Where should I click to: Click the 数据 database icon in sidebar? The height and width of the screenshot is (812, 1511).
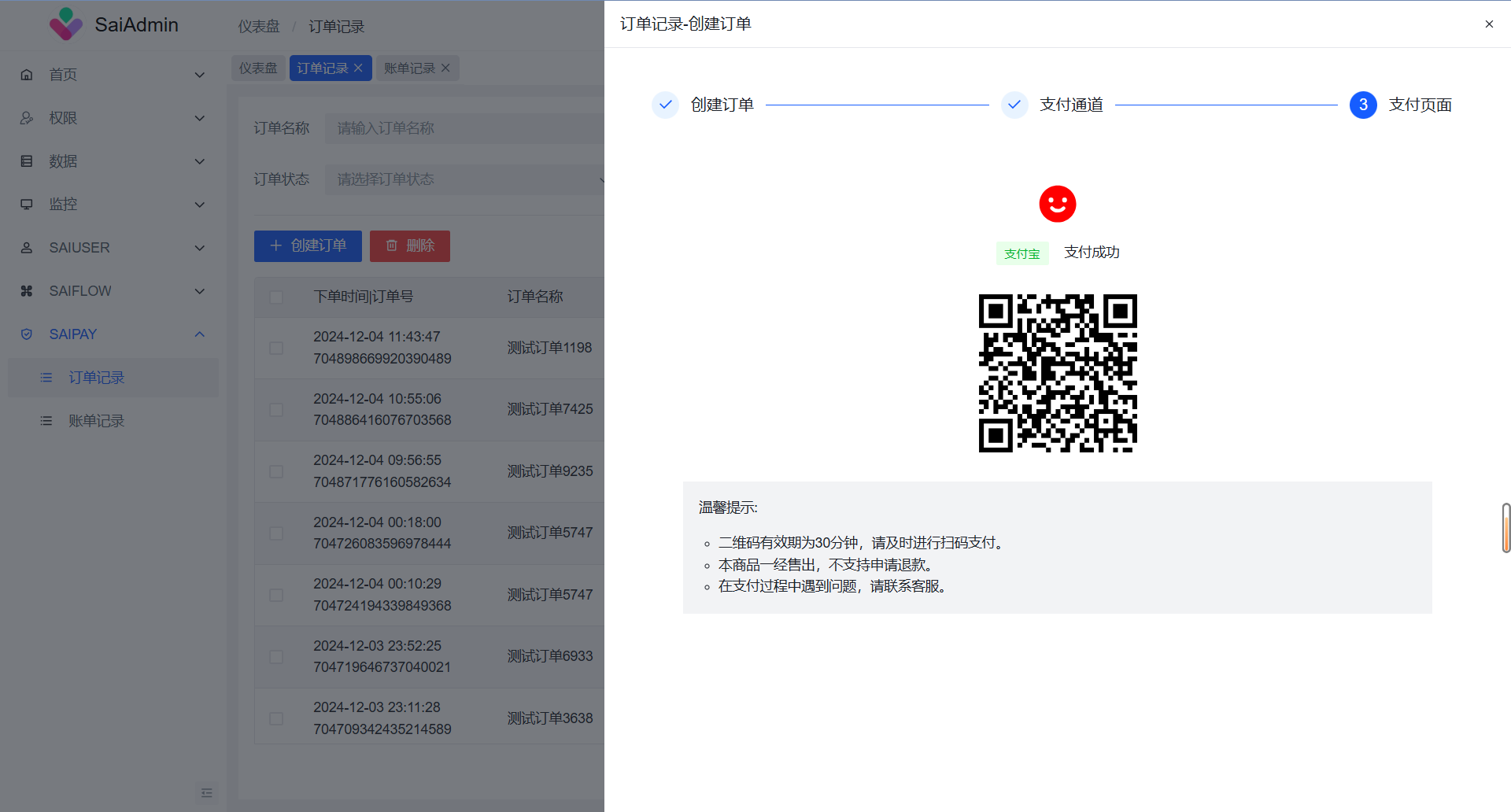coord(27,161)
